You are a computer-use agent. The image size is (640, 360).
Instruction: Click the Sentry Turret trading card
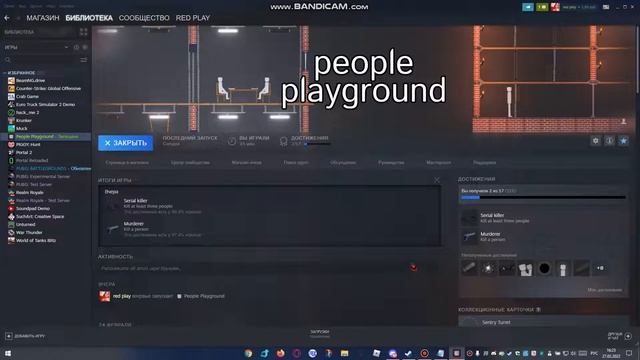point(543,322)
